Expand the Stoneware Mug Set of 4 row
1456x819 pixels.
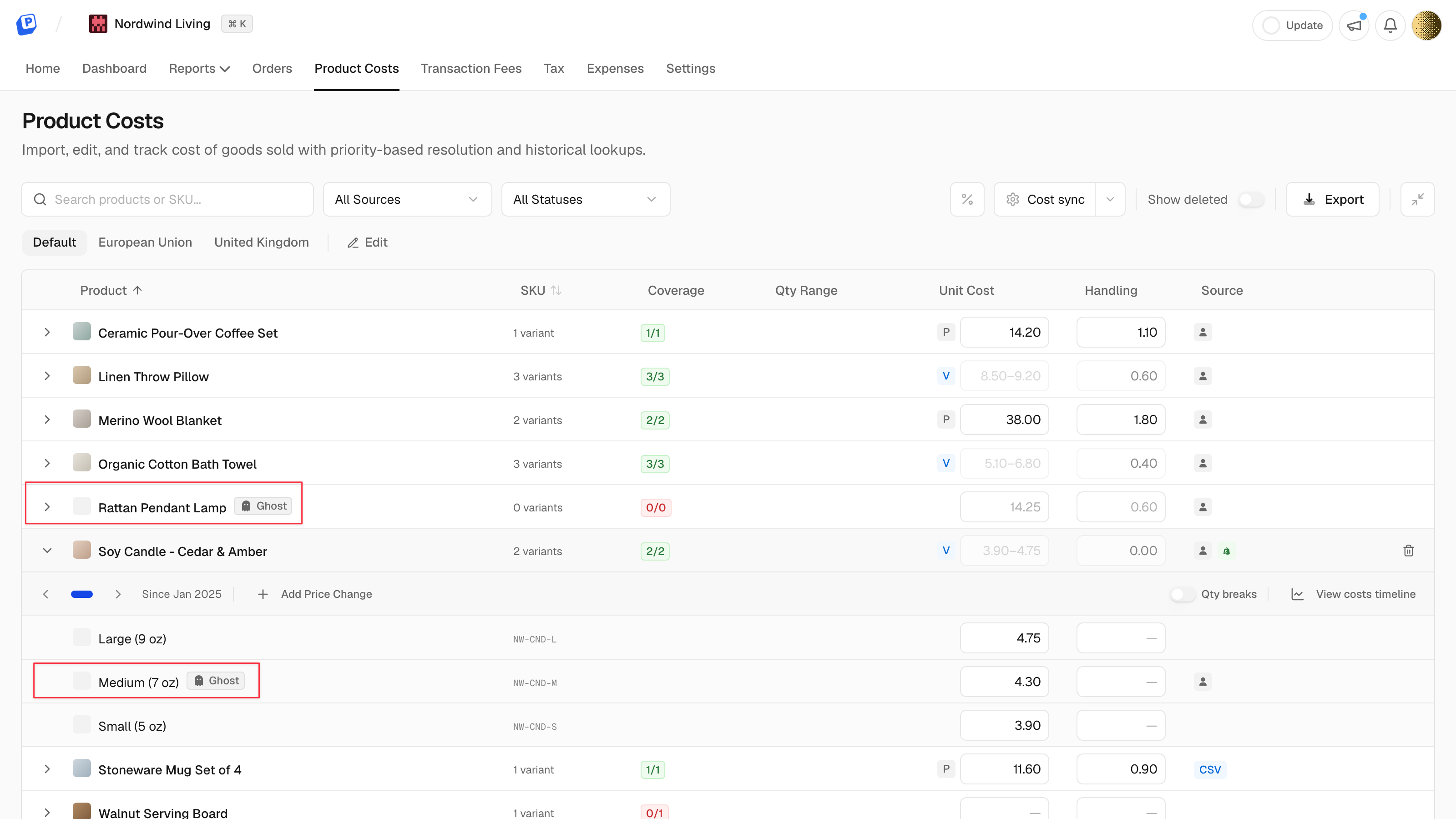47,769
